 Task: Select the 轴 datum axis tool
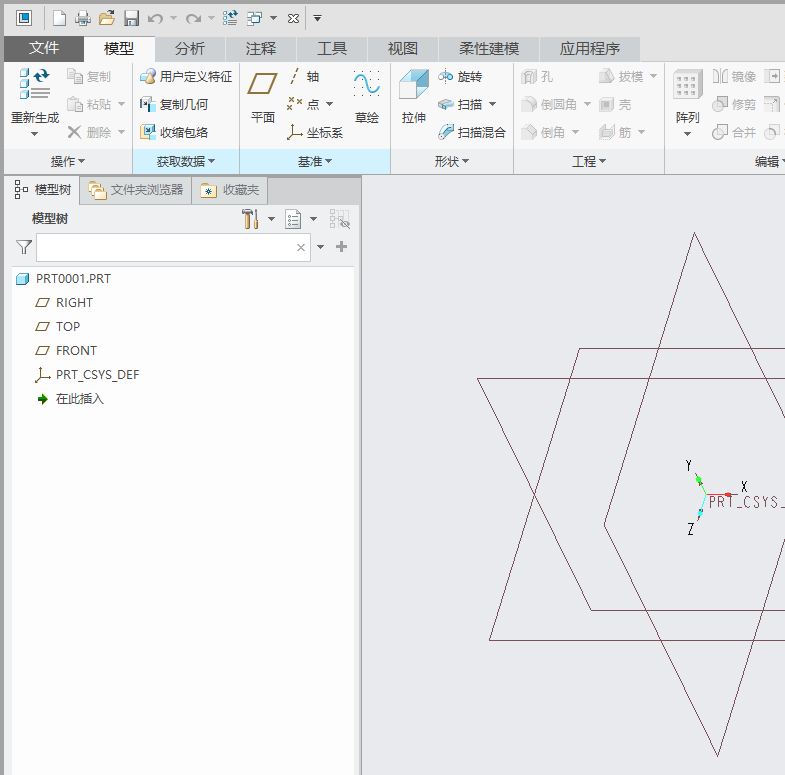[x=304, y=77]
